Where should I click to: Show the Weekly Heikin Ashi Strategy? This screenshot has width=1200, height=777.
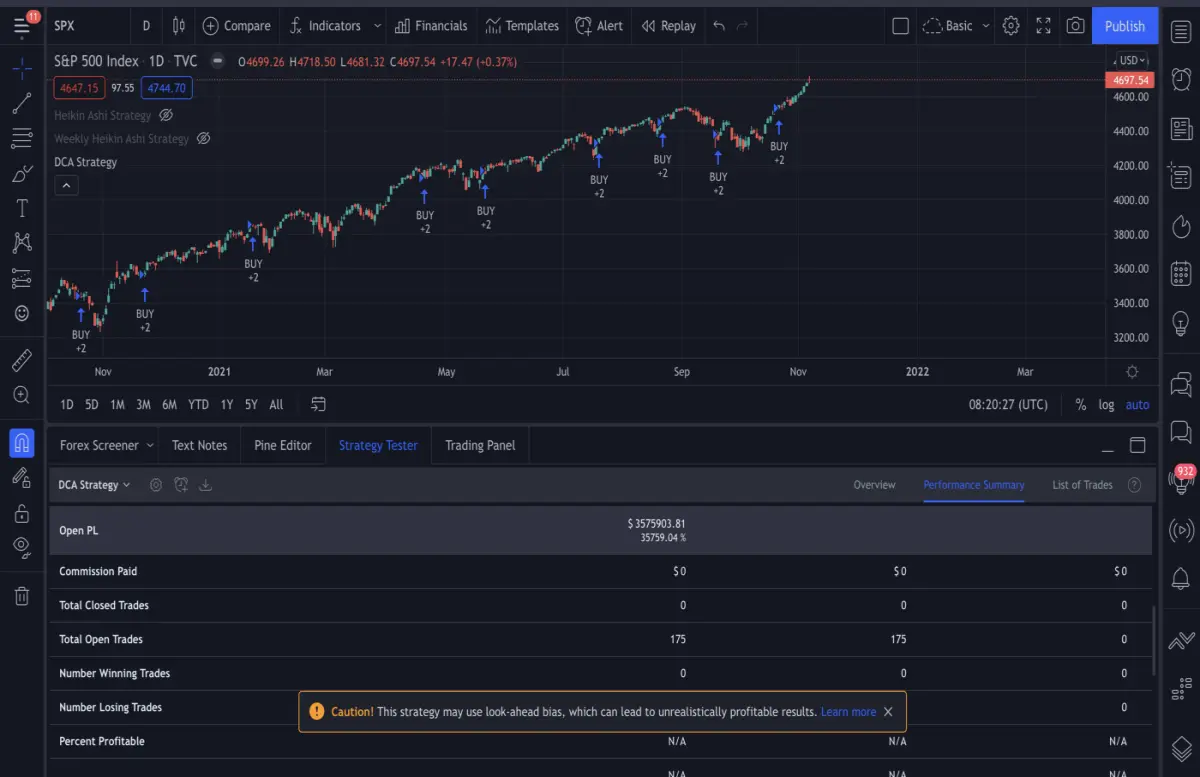[203, 138]
